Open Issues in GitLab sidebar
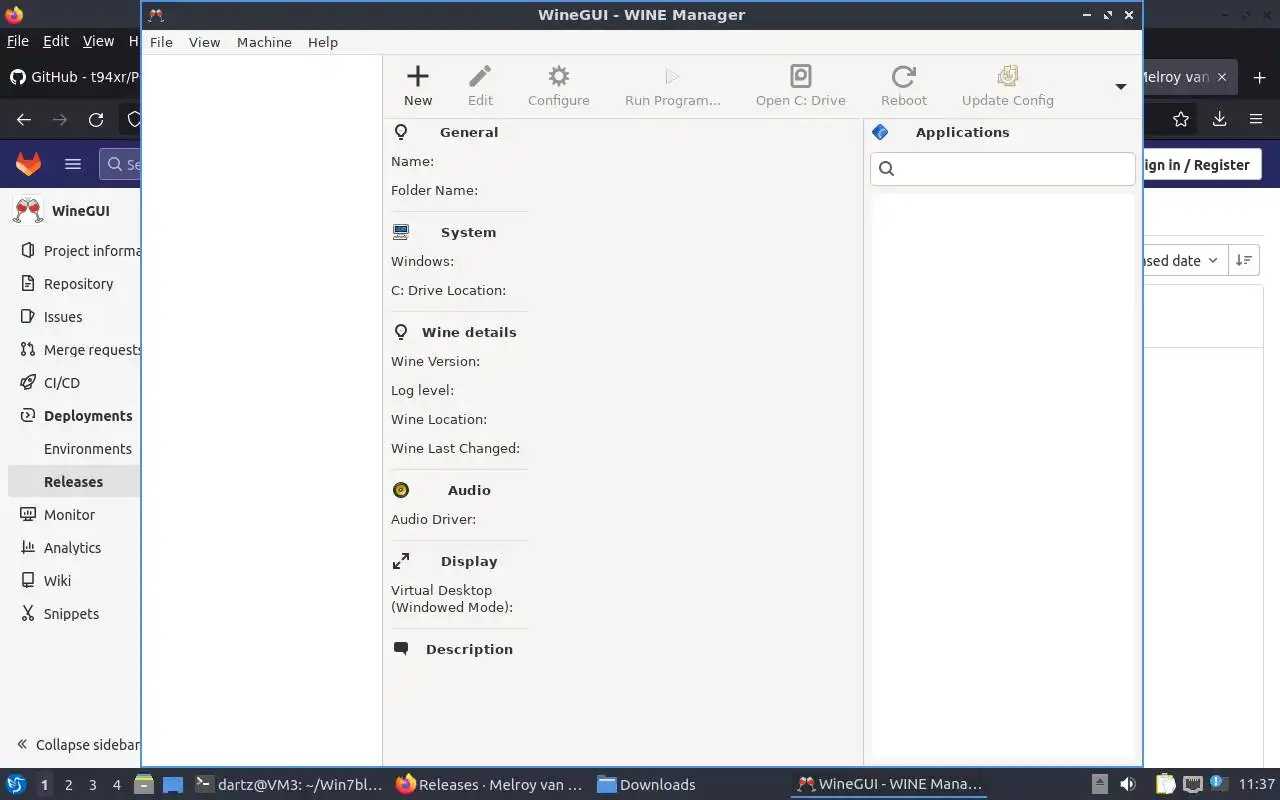Viewport: 1280px width, 800px height. pyautogui.click(x=63, y=317)
